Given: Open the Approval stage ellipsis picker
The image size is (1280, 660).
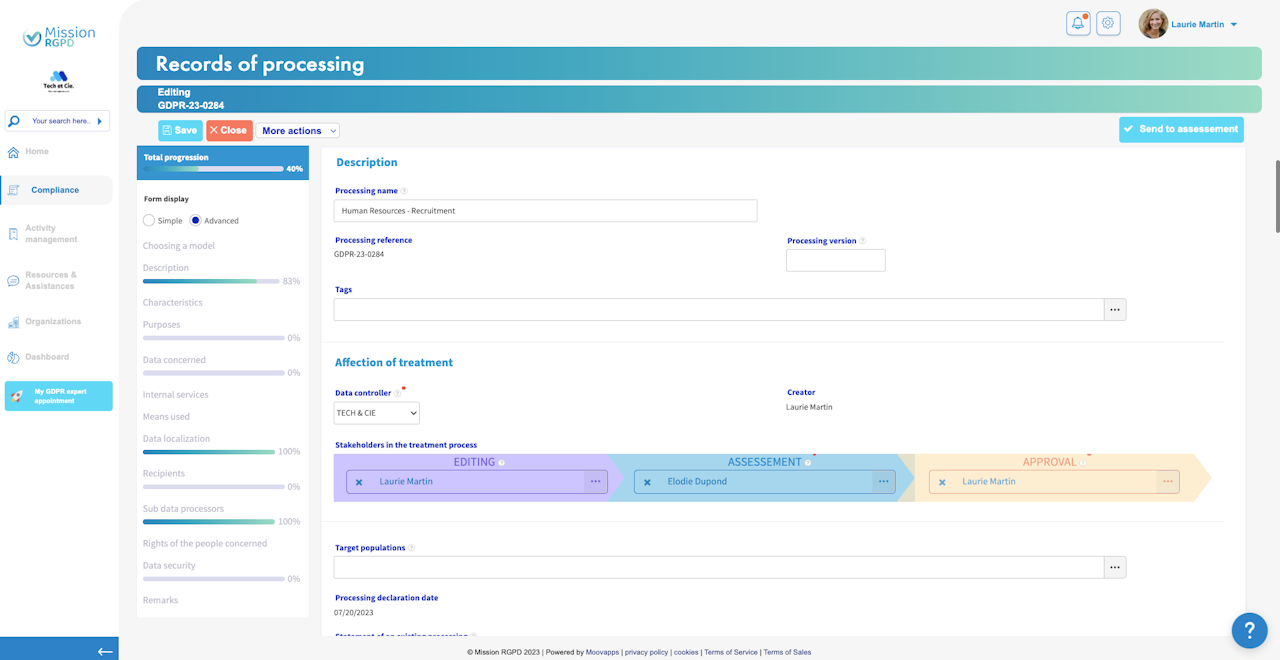Looking at the screenshot, I should click(x=1167, y=482).
